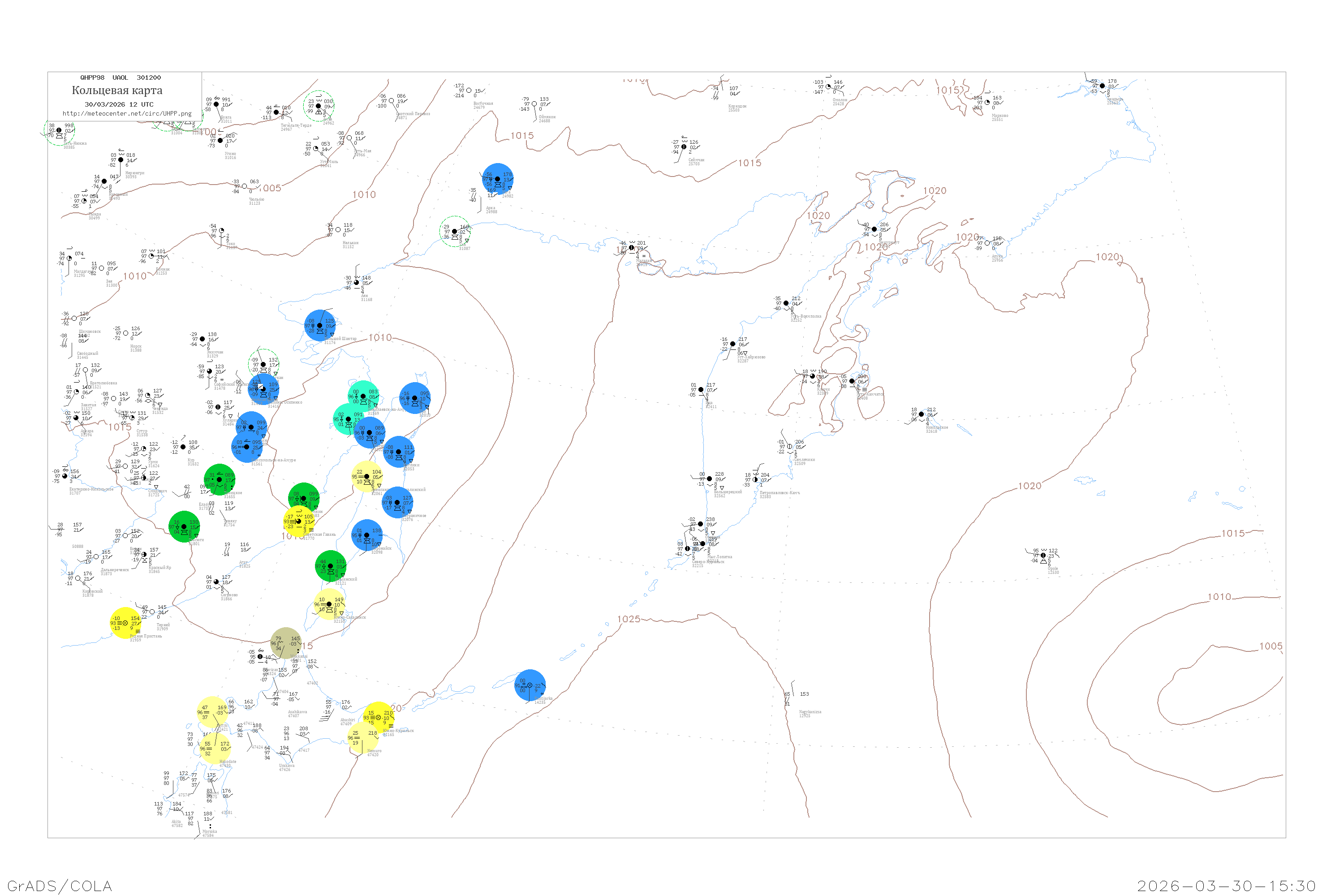Click the Кольцевая карта map title
The height and width of the screenshot is (896, 1344).
[x=116, y=90]
